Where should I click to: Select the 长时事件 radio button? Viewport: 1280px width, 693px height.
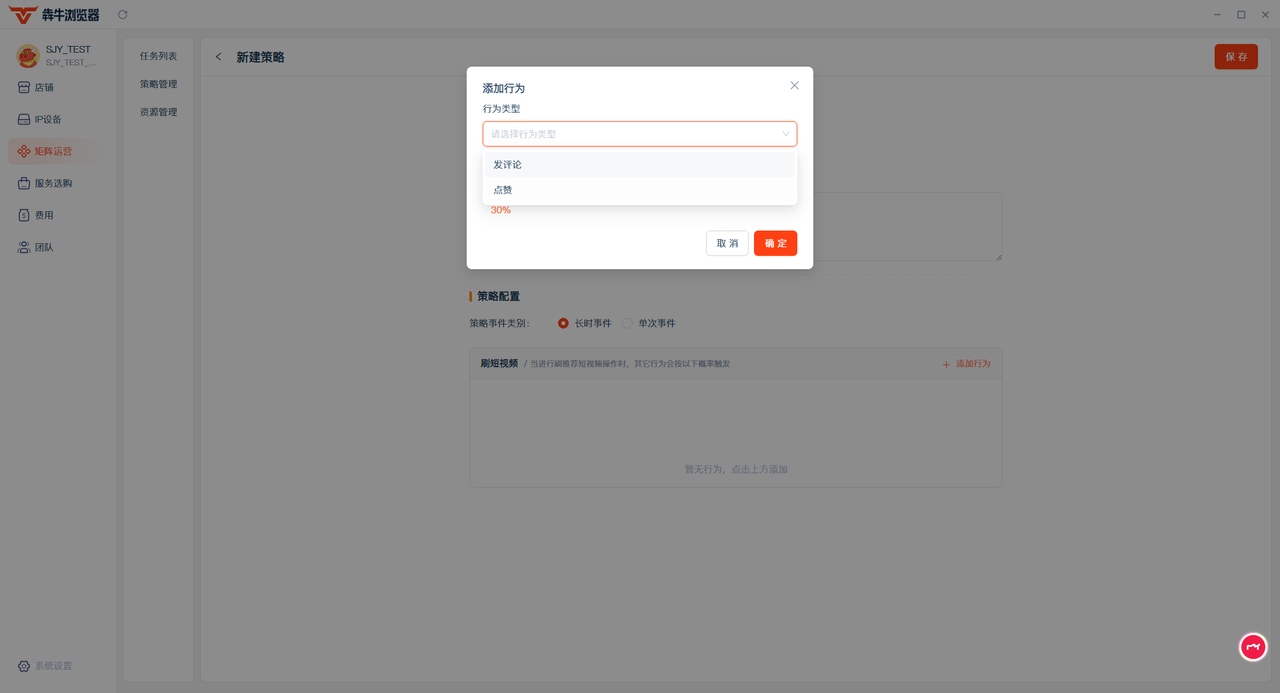pos(564,323)
